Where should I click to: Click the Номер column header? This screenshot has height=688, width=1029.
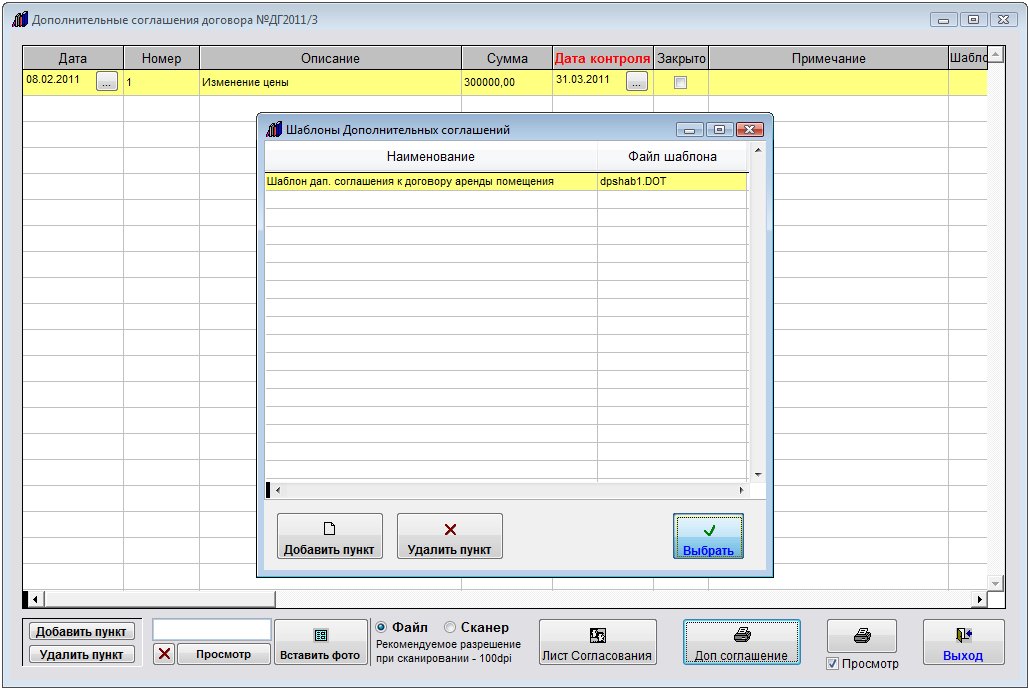pos(161,58)
